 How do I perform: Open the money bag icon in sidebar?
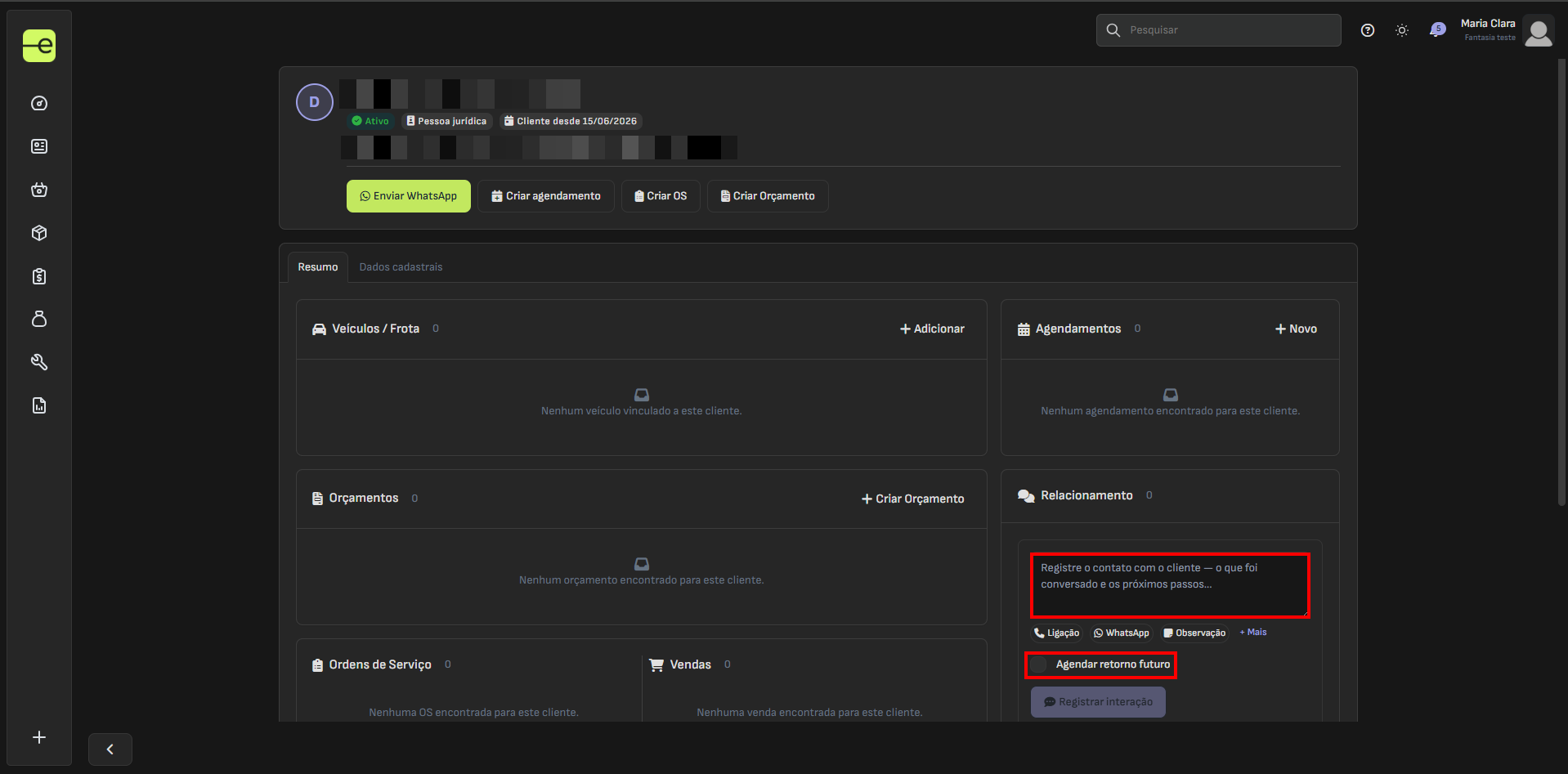click(x=39, y=319)
